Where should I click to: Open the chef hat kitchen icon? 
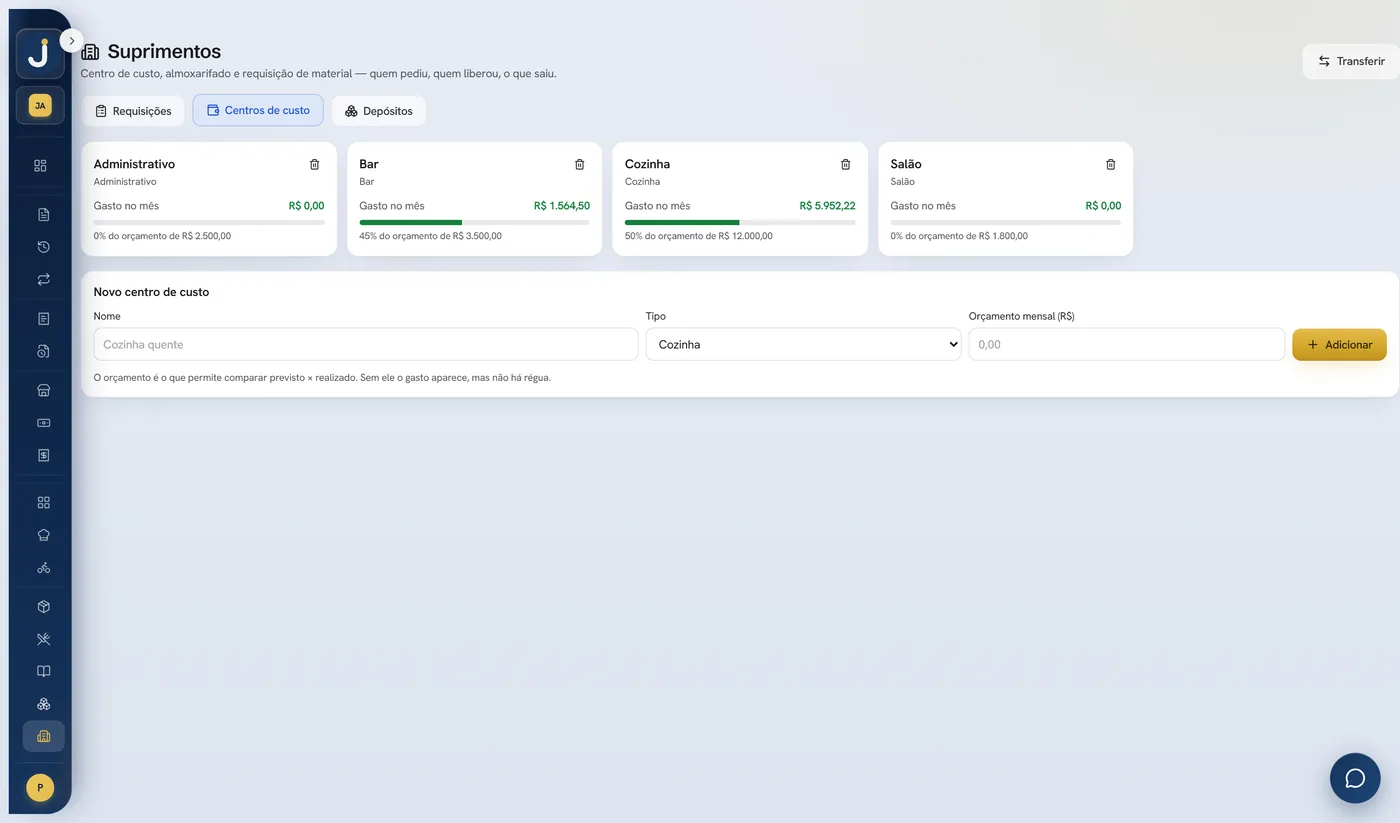[x=43, y=535]
